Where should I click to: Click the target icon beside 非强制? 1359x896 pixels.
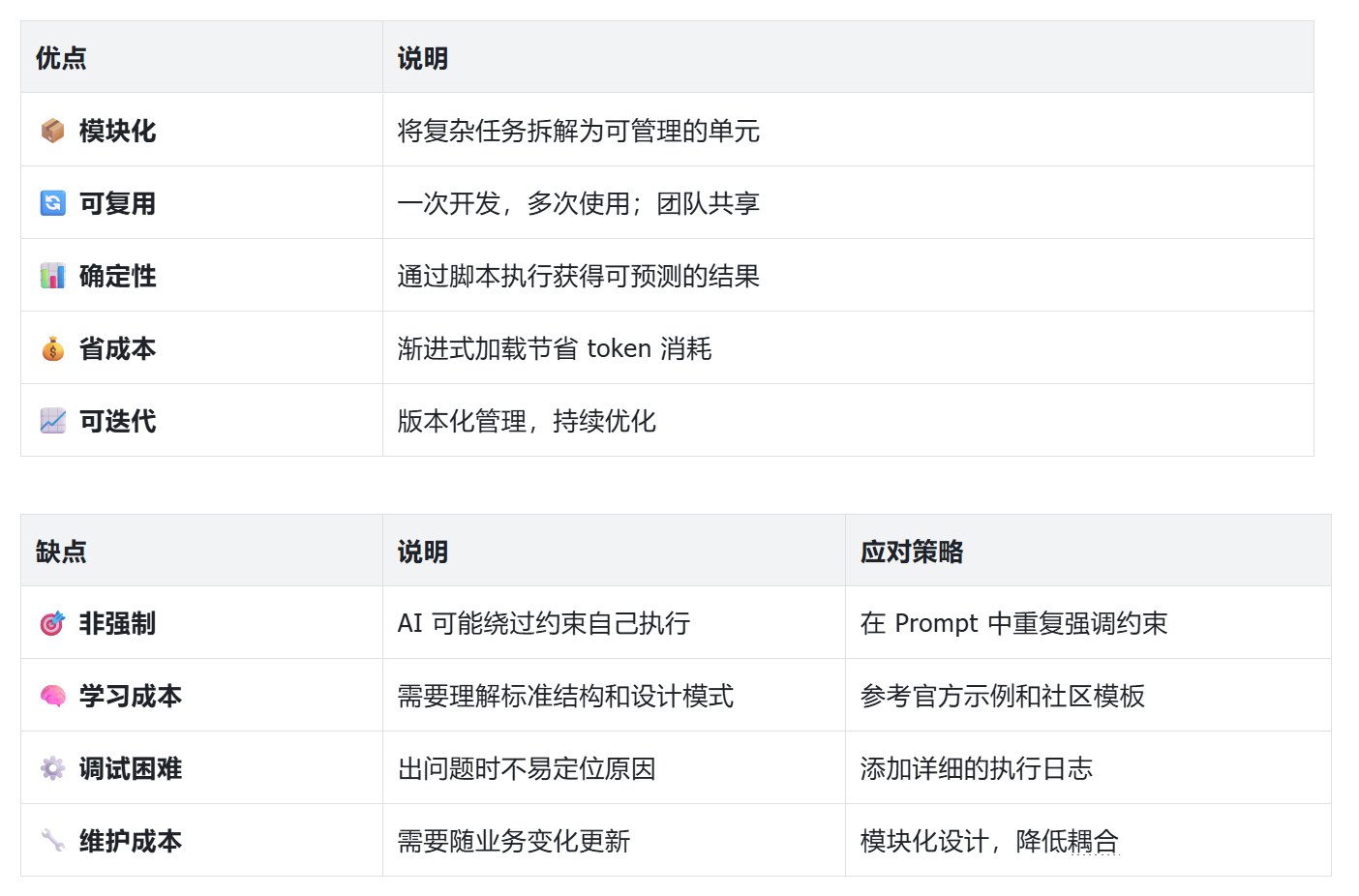52,624
